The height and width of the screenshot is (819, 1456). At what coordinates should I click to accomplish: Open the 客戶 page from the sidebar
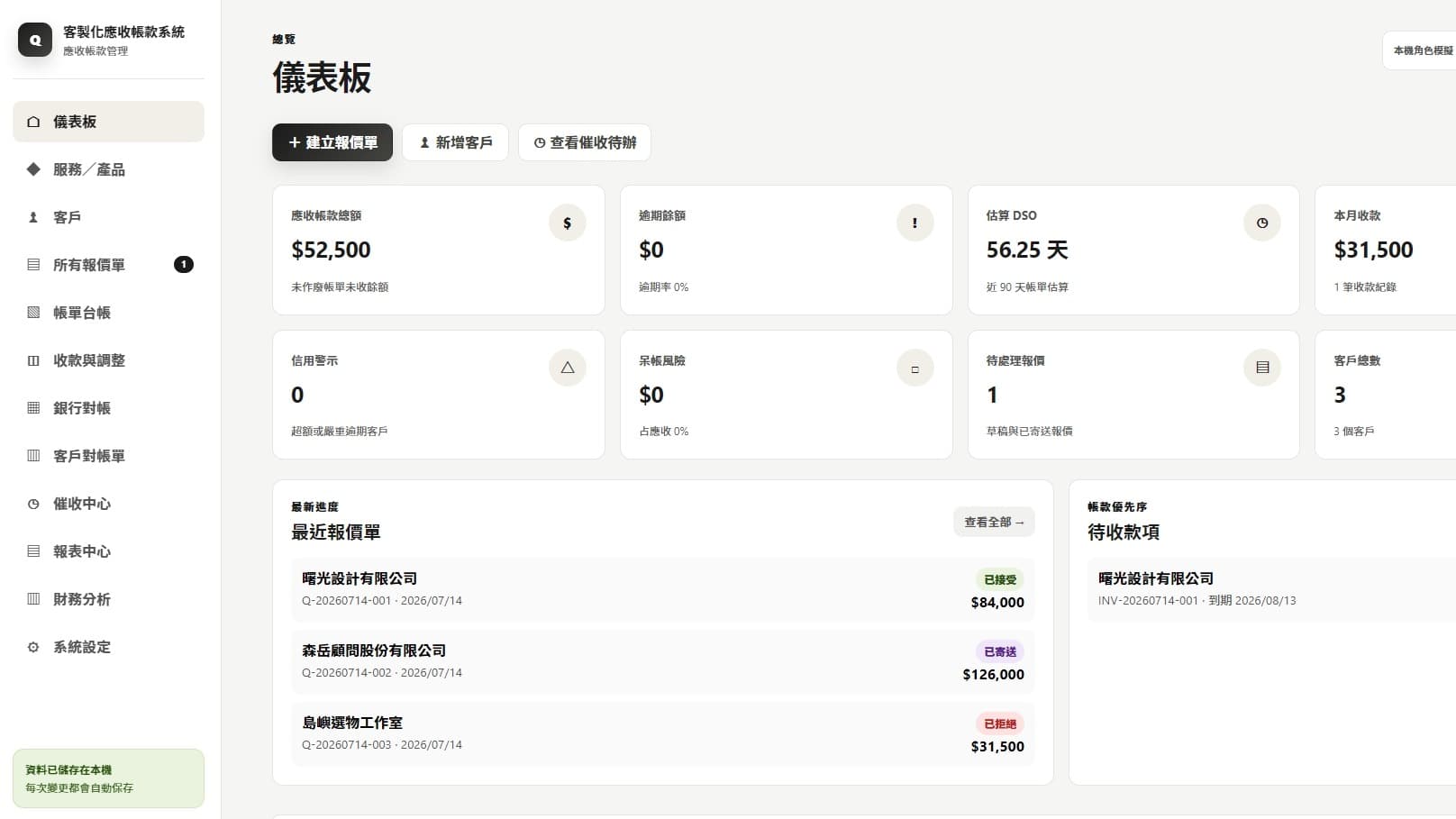point(108,217)
